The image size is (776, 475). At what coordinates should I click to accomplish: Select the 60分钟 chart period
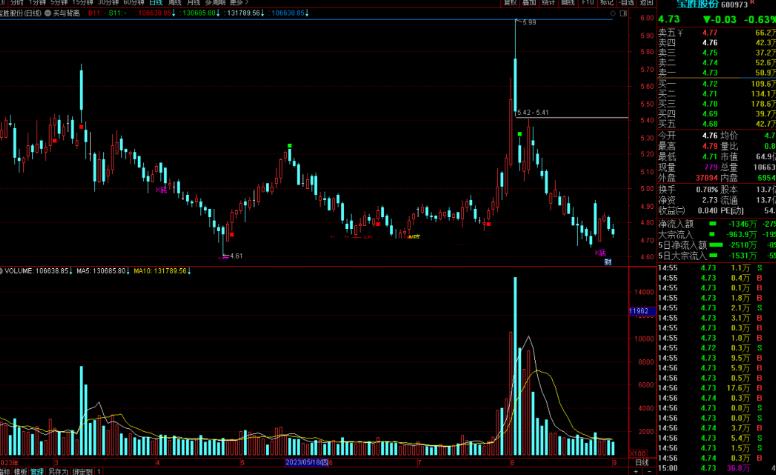134,2
